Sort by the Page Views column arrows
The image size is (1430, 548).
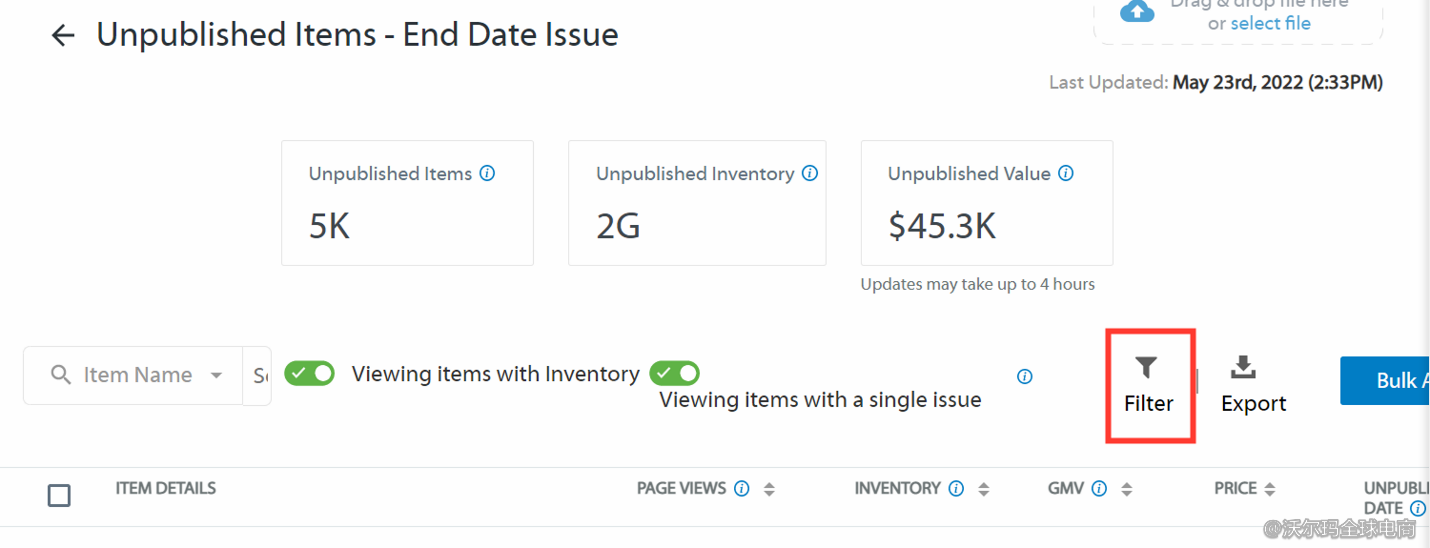point(769,489)
